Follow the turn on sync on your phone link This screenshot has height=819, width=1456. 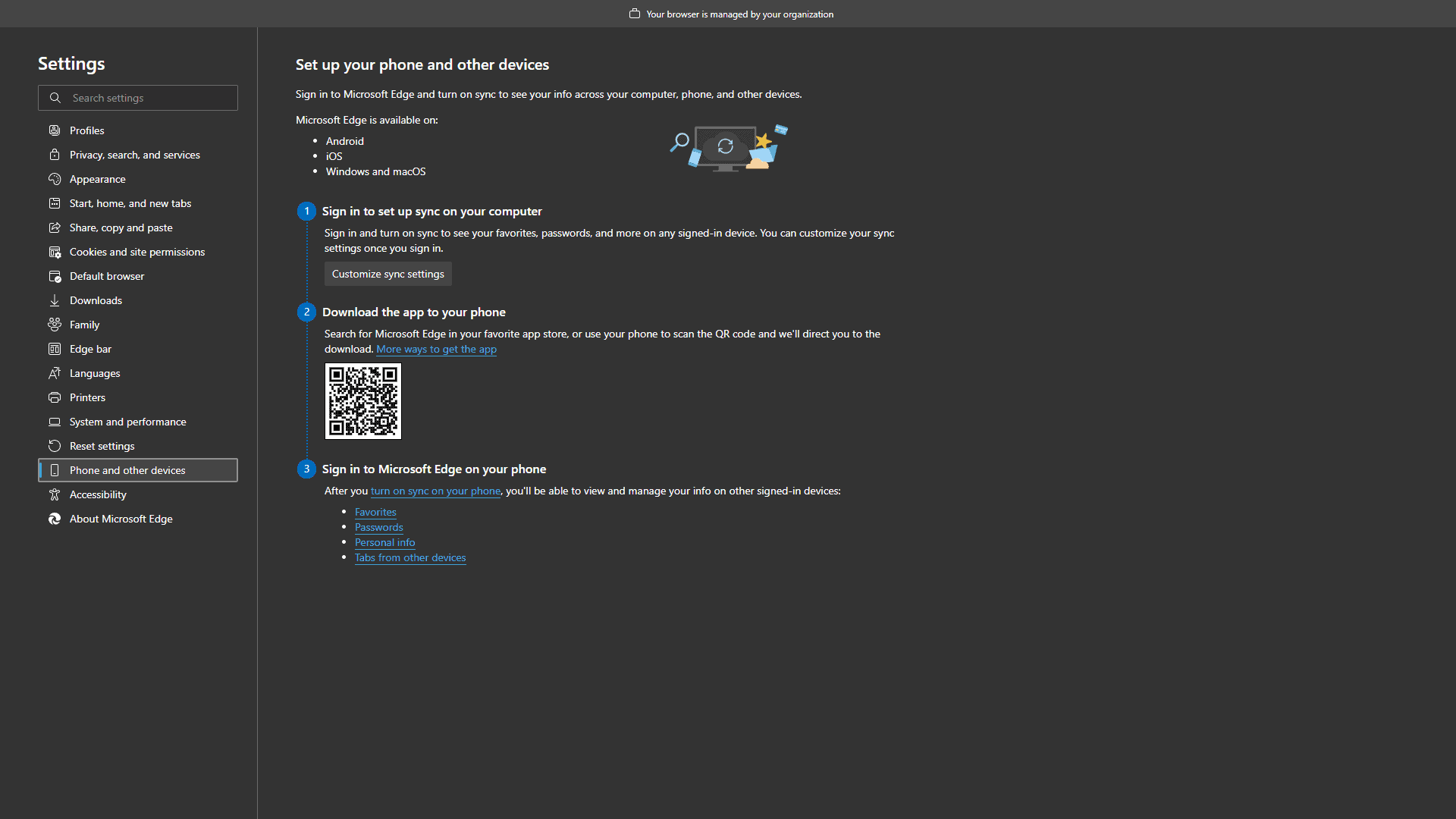[435, 491]
